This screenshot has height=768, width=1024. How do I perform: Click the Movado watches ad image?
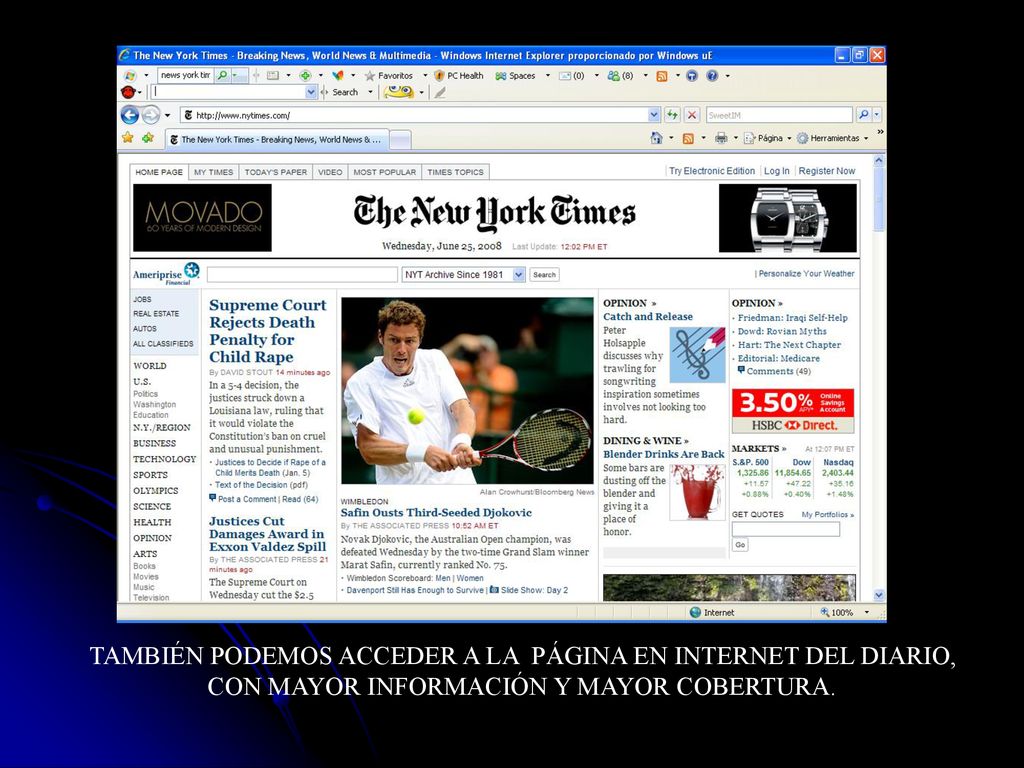click(x=788, y=218)
